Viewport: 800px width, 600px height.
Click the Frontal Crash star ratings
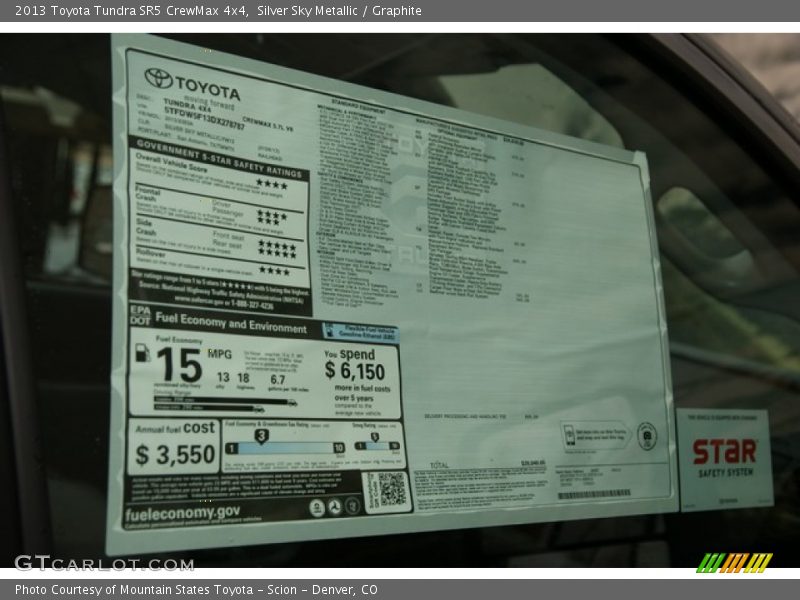pyautogui.click(x=272, y=217)
